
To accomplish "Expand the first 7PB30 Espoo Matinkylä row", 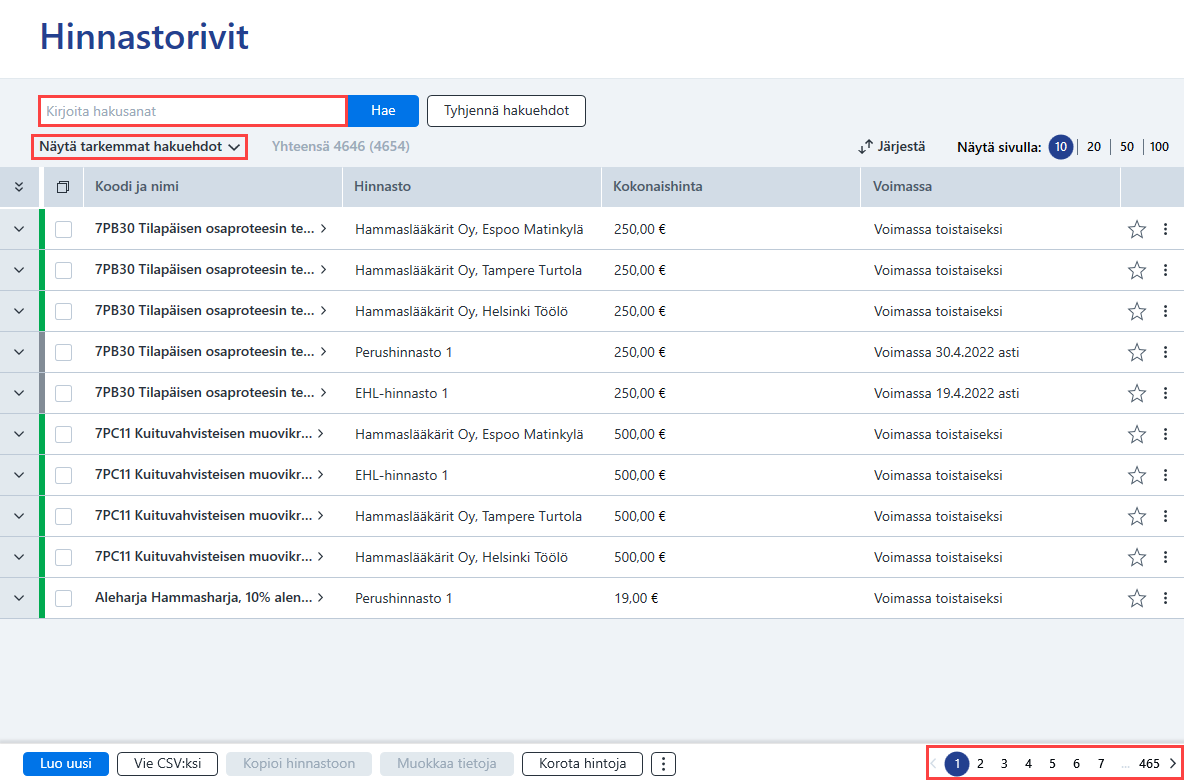I will pos(19,230).
